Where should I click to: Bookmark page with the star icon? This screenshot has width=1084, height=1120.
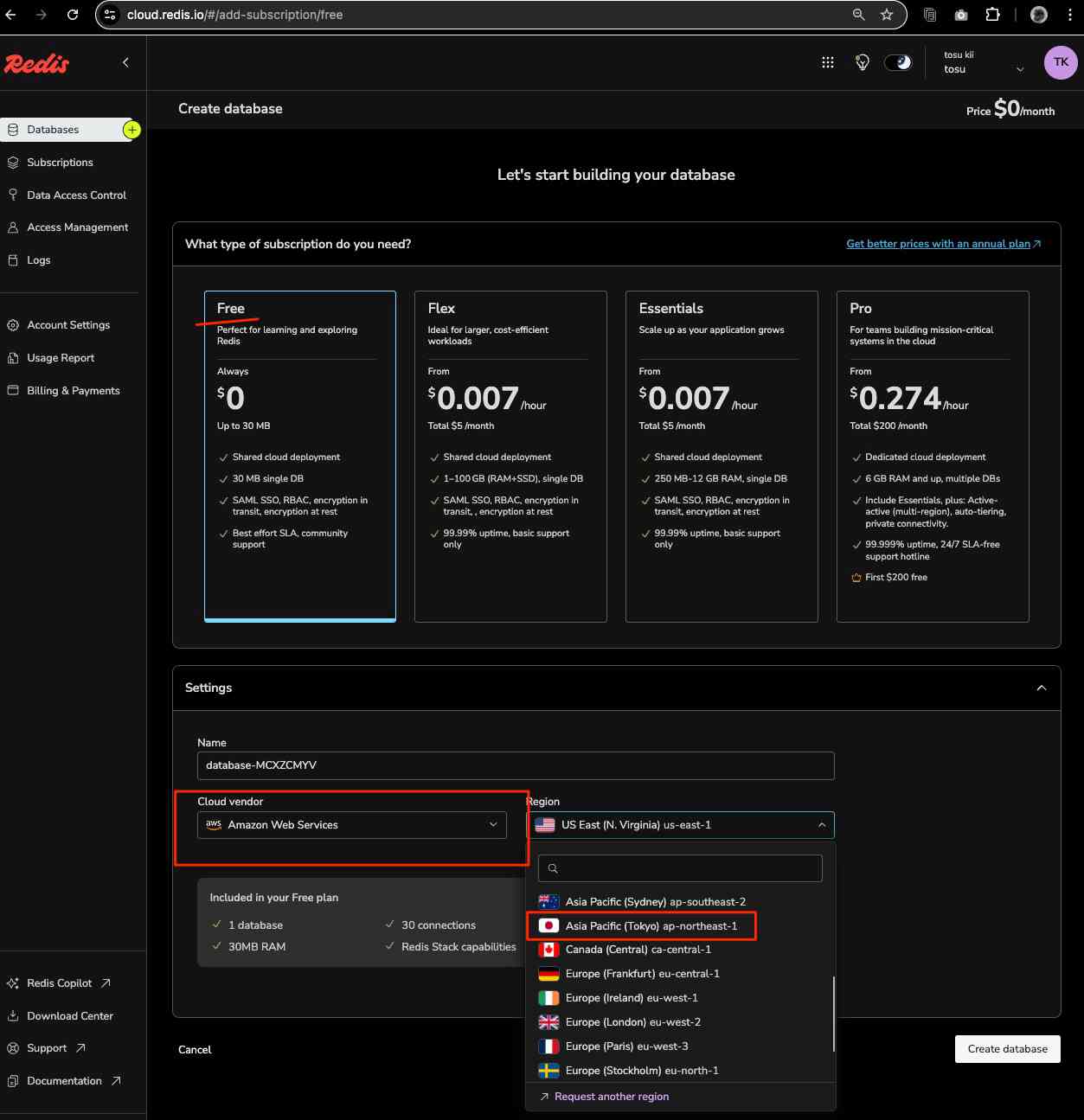[x=886, y=15]
